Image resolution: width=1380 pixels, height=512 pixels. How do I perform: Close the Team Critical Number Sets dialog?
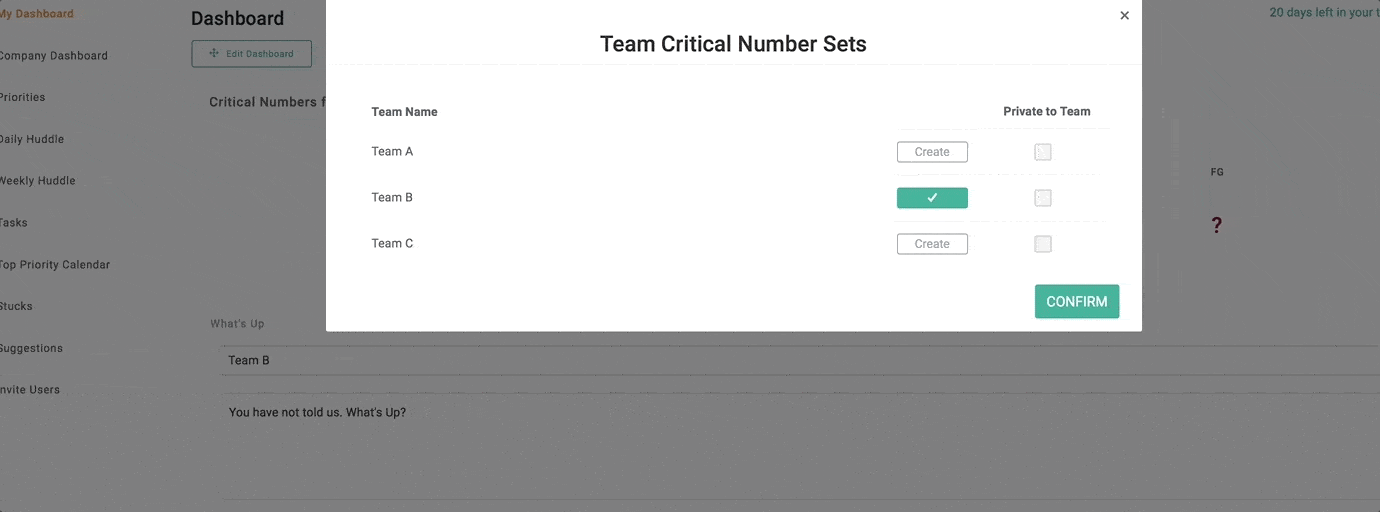(x=1124, y=16)
